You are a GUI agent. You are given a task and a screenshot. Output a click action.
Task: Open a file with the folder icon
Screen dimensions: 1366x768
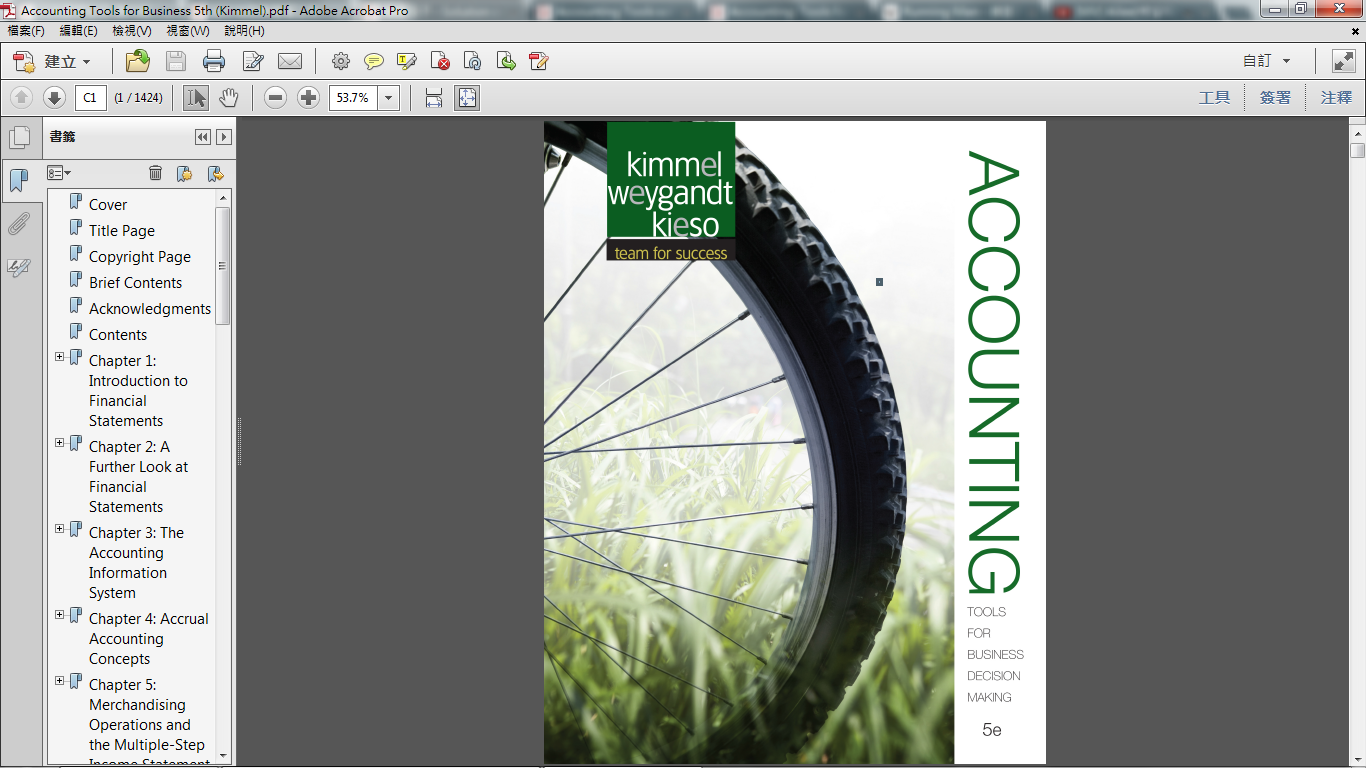point(138,61)
